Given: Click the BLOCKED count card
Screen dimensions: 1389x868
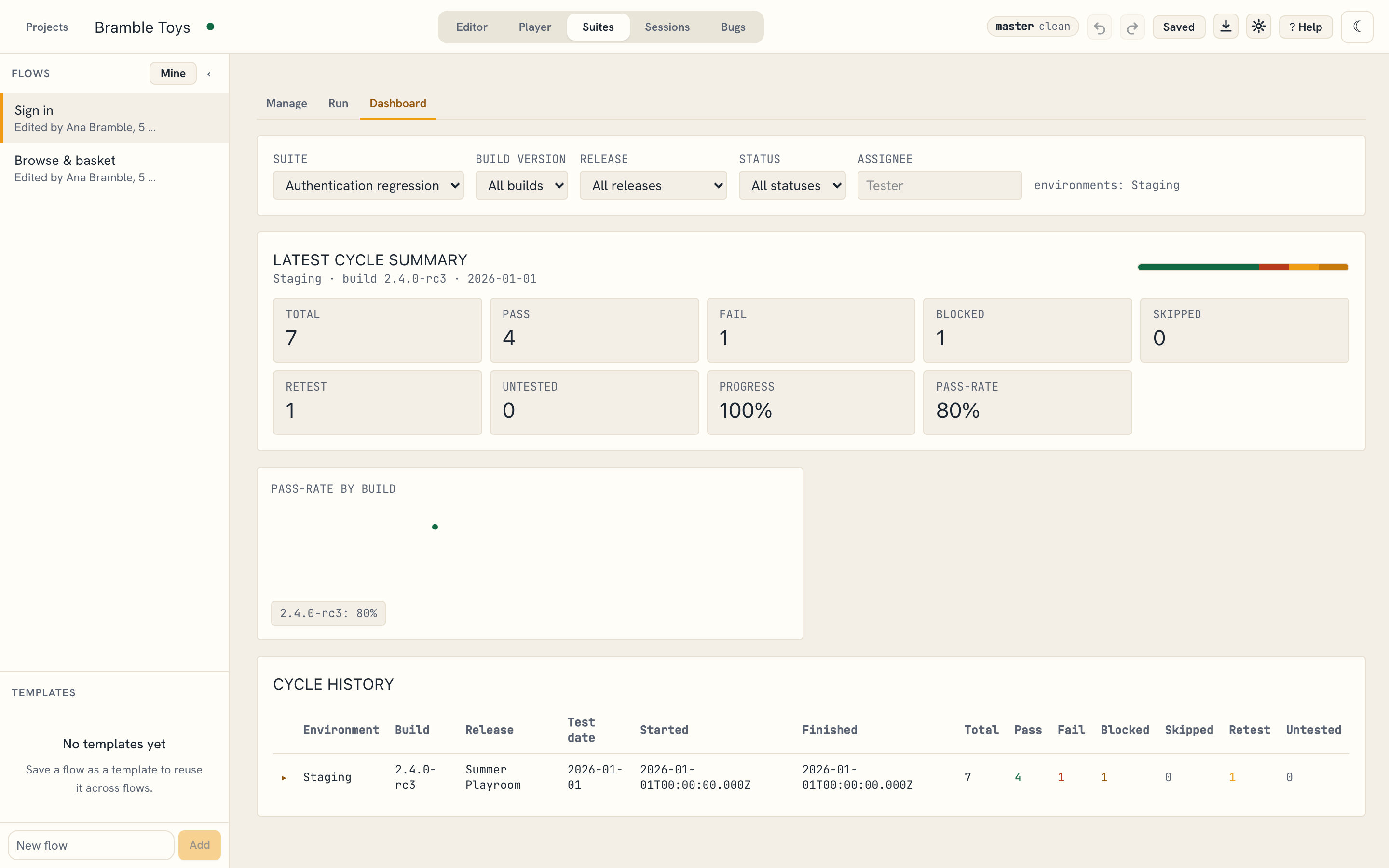Looking at the screenshot, I should [x=1027, y=330].
